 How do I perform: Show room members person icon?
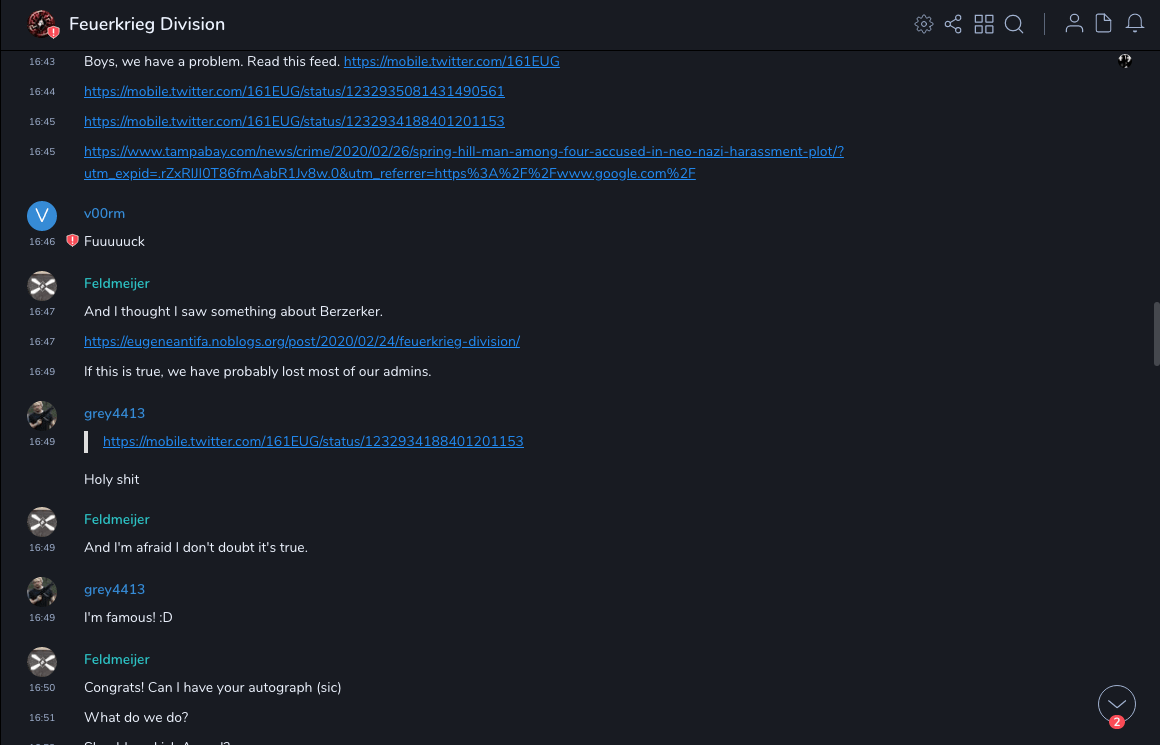coord(1074,24)
